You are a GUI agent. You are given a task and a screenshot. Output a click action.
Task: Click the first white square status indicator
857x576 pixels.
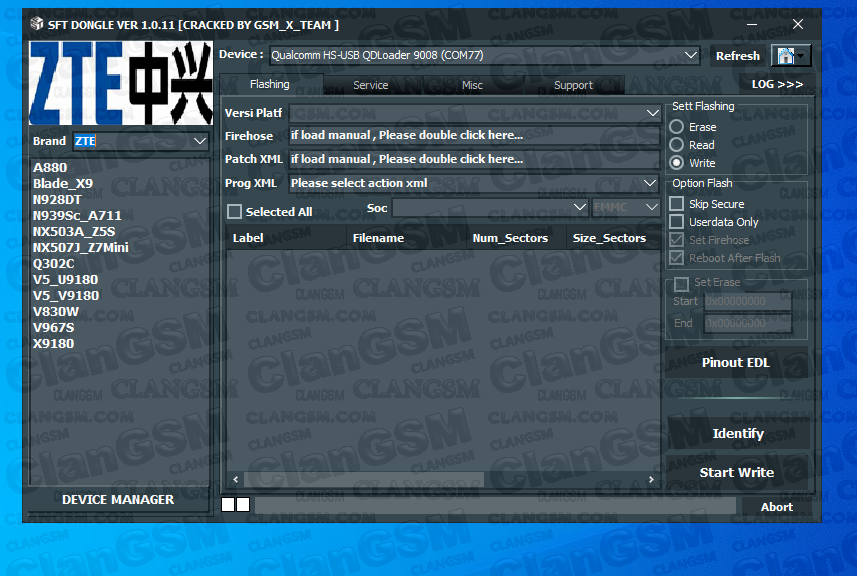pyautogui.click(x=228, y=504)
